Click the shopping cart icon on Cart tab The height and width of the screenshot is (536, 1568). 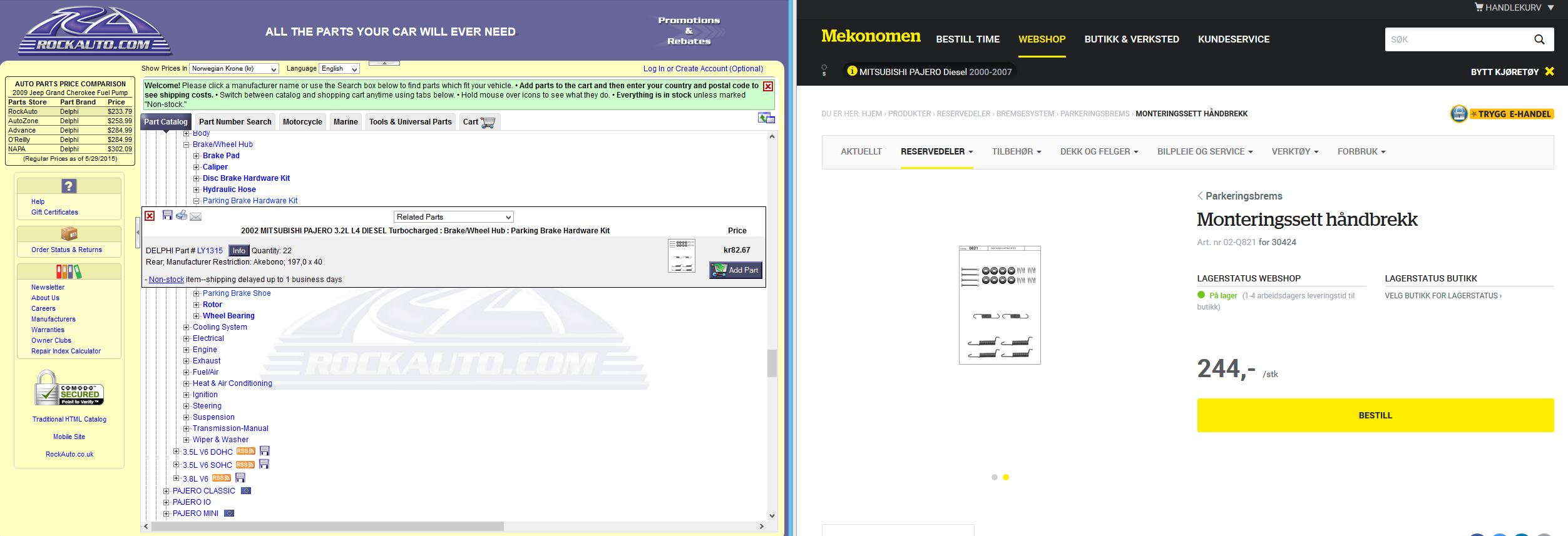[488, 122]
